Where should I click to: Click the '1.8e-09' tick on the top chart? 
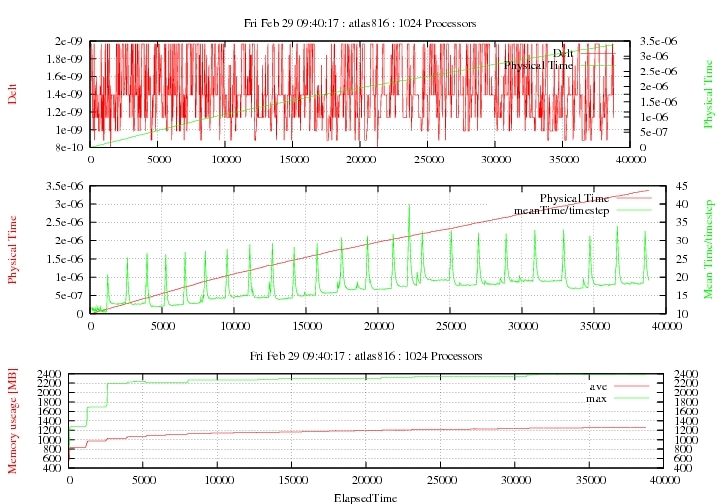click(65, 59)
